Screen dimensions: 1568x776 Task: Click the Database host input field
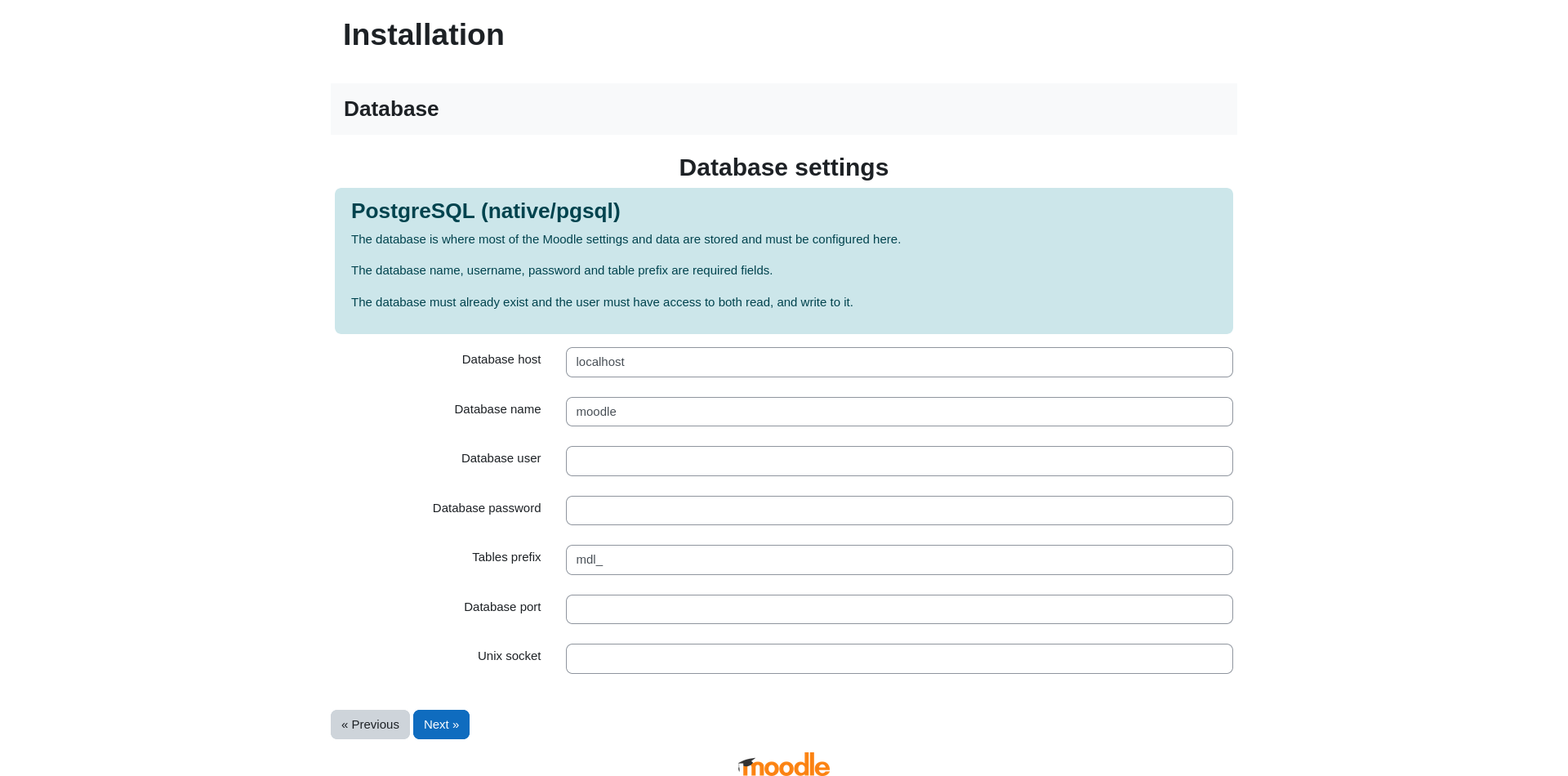pyautogui.click(x=899, y=362)
